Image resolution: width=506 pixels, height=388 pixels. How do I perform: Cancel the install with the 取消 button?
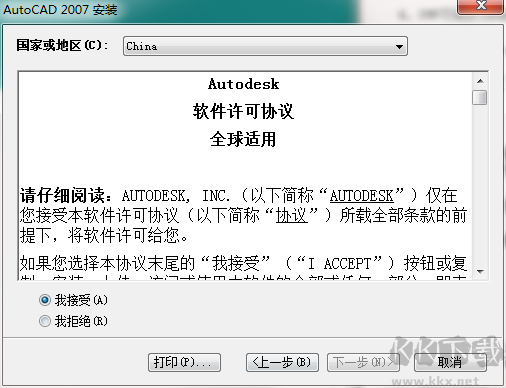click(x=450, y=362)
